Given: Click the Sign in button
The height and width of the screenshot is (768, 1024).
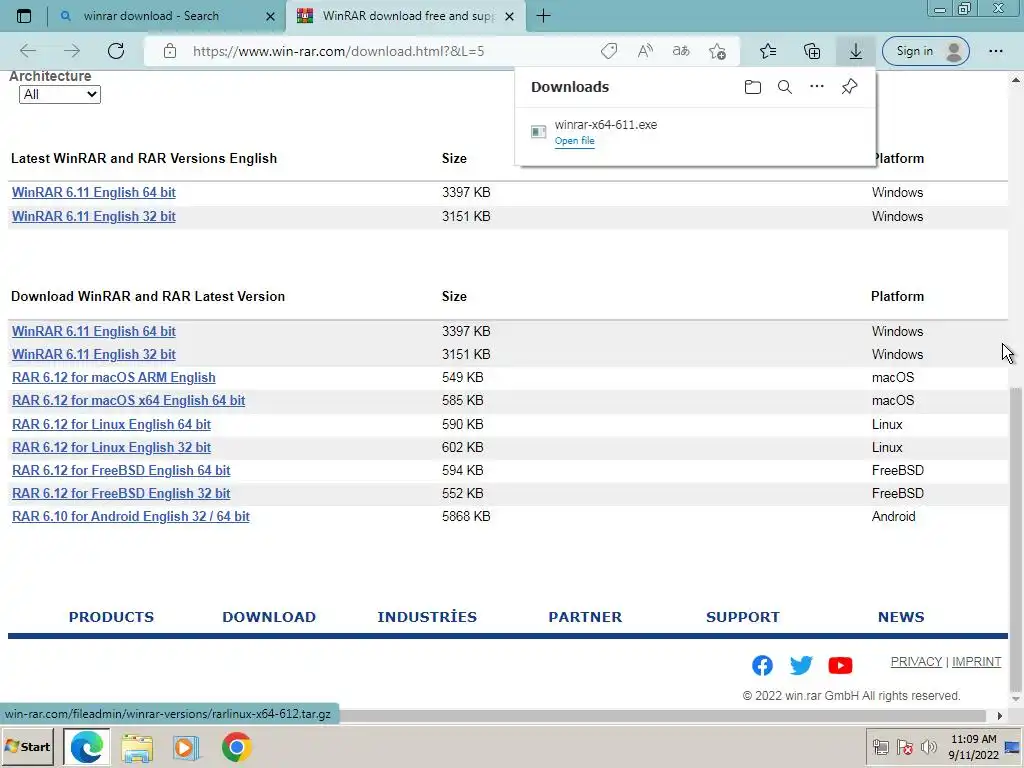Looking at the screenshot, I should tap(925, 51).
